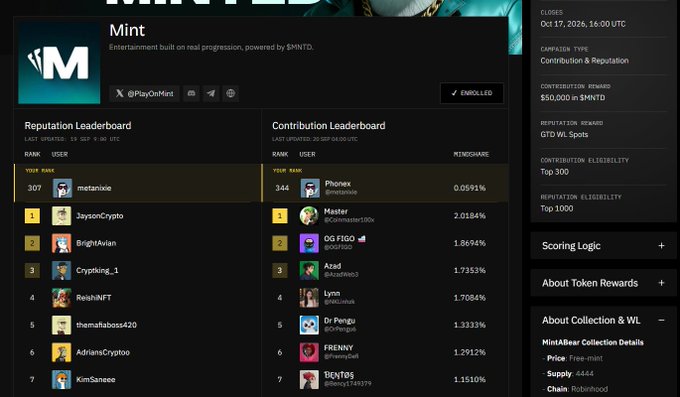Expand the About Token Rewards section
The width and height of the screenshot is (680, 397).
point(603,283)
